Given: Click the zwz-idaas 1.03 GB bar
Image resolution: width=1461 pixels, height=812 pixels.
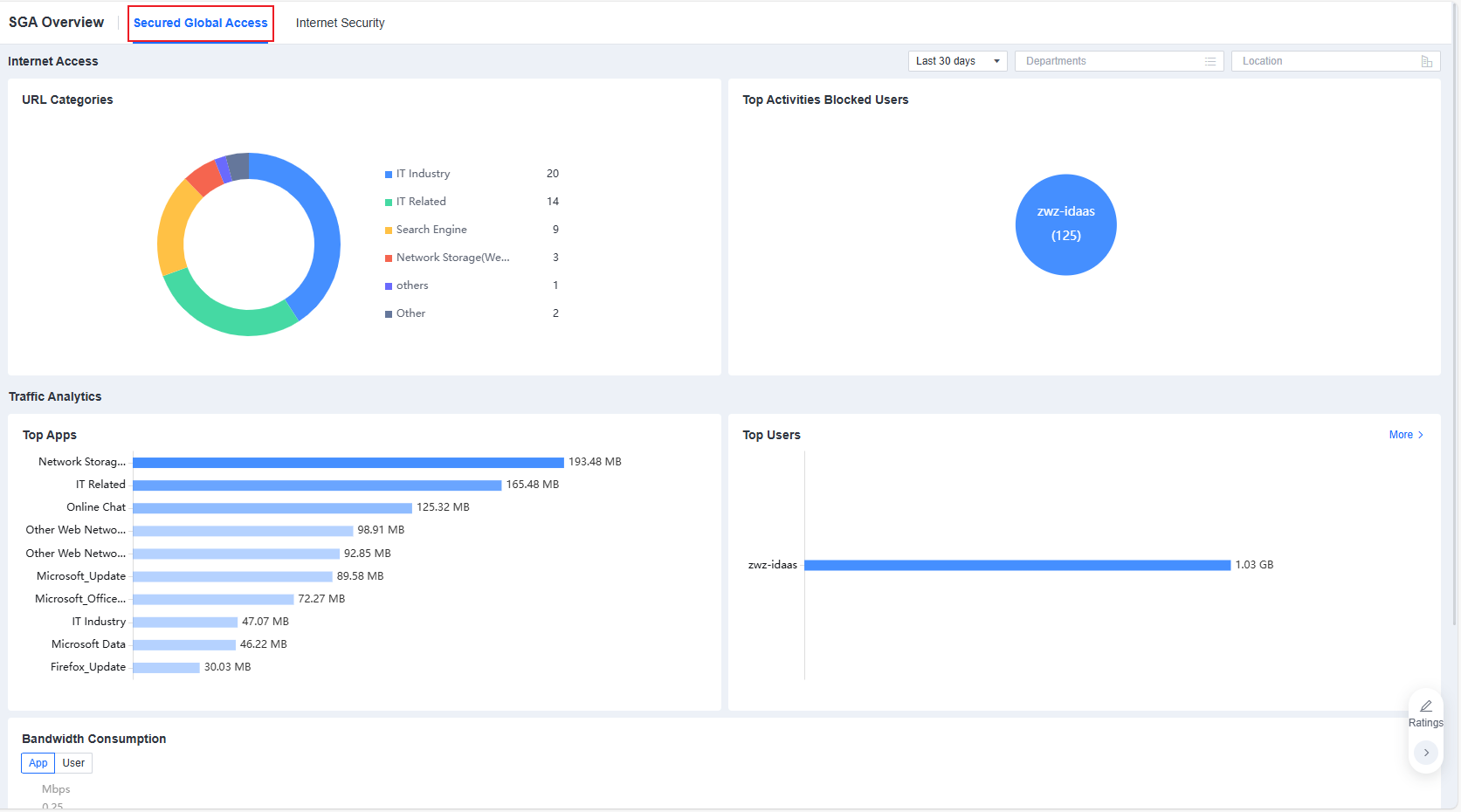Looking at the screenshot, I should (x=1017, y=565).
